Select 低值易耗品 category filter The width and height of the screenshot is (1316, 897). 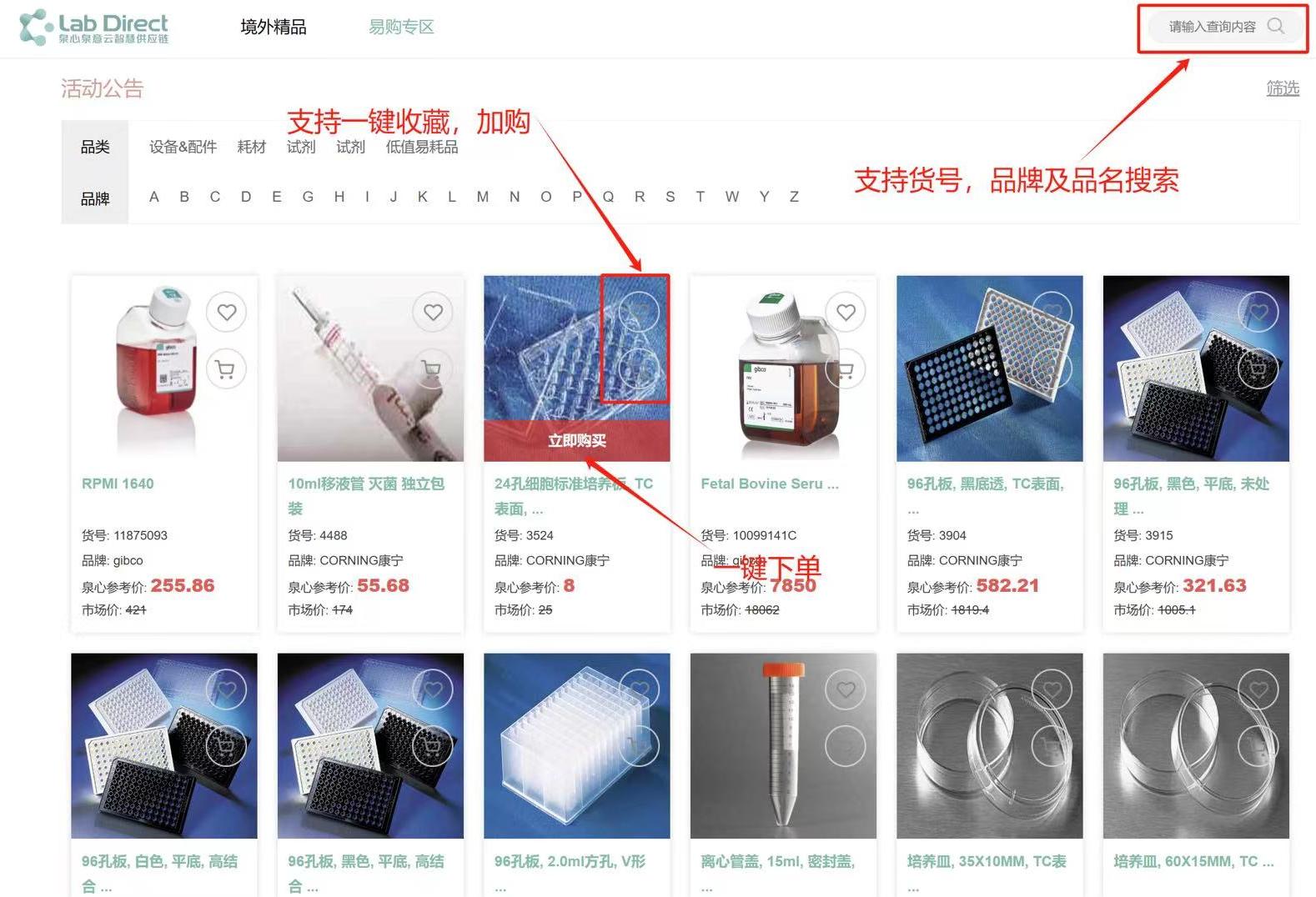(x=421, y=148)
